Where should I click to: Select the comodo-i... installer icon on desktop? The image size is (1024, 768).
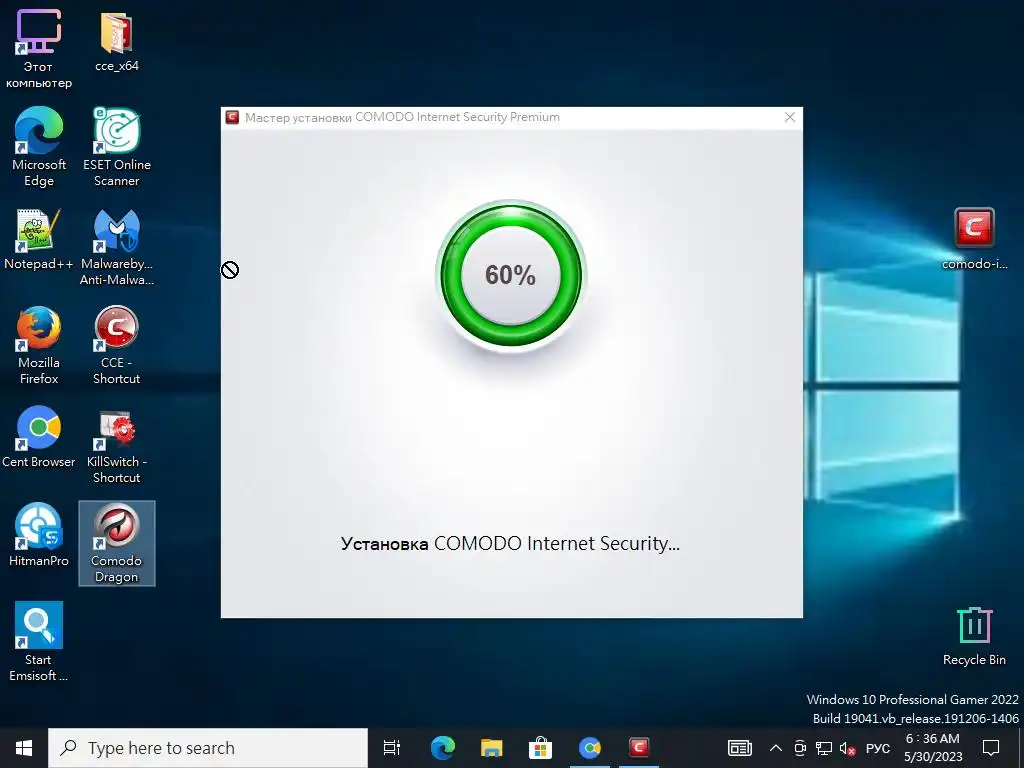(974, 239)
